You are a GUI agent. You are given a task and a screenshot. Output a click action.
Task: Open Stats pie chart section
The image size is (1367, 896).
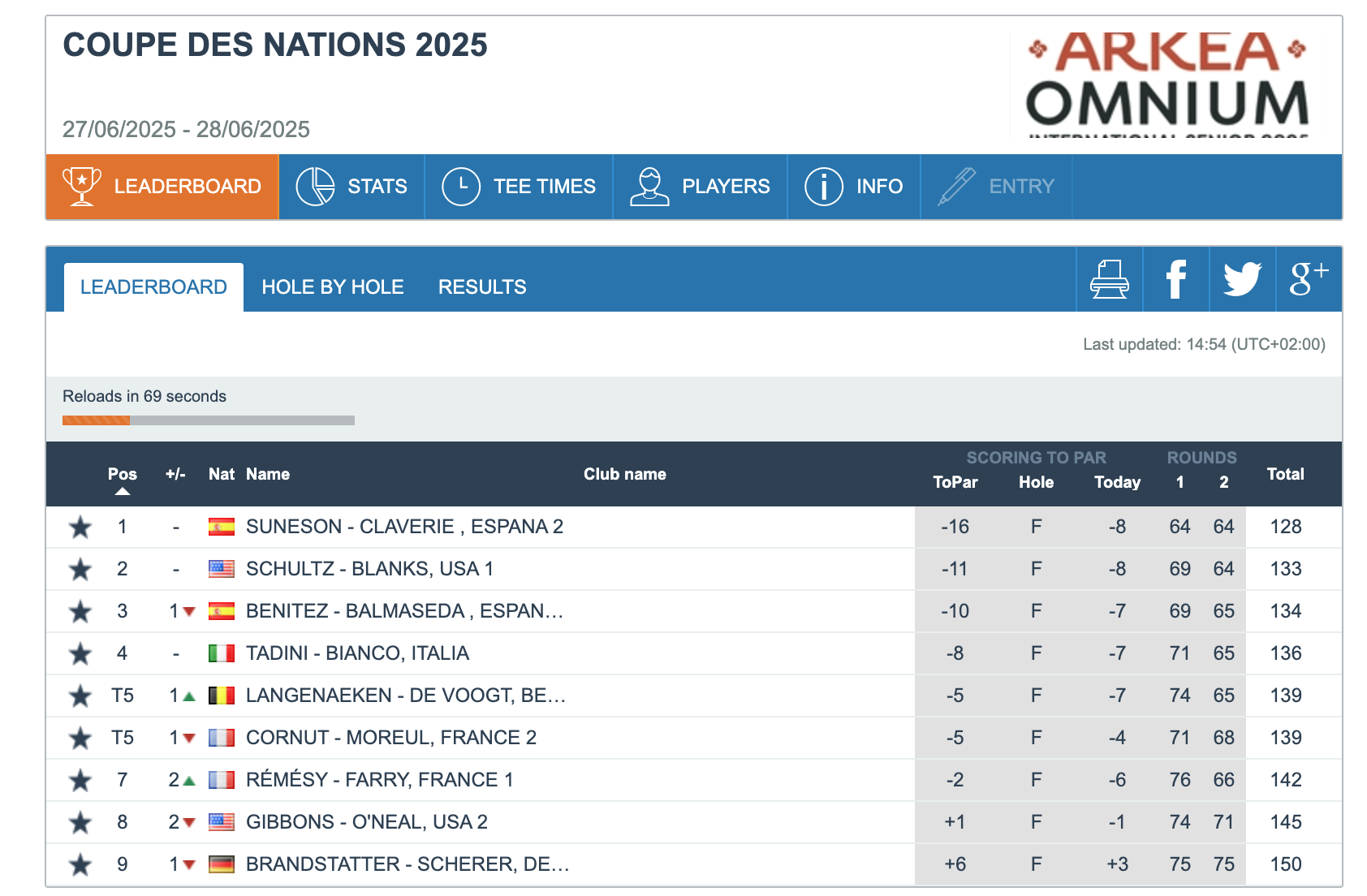[x=351, y=187]
